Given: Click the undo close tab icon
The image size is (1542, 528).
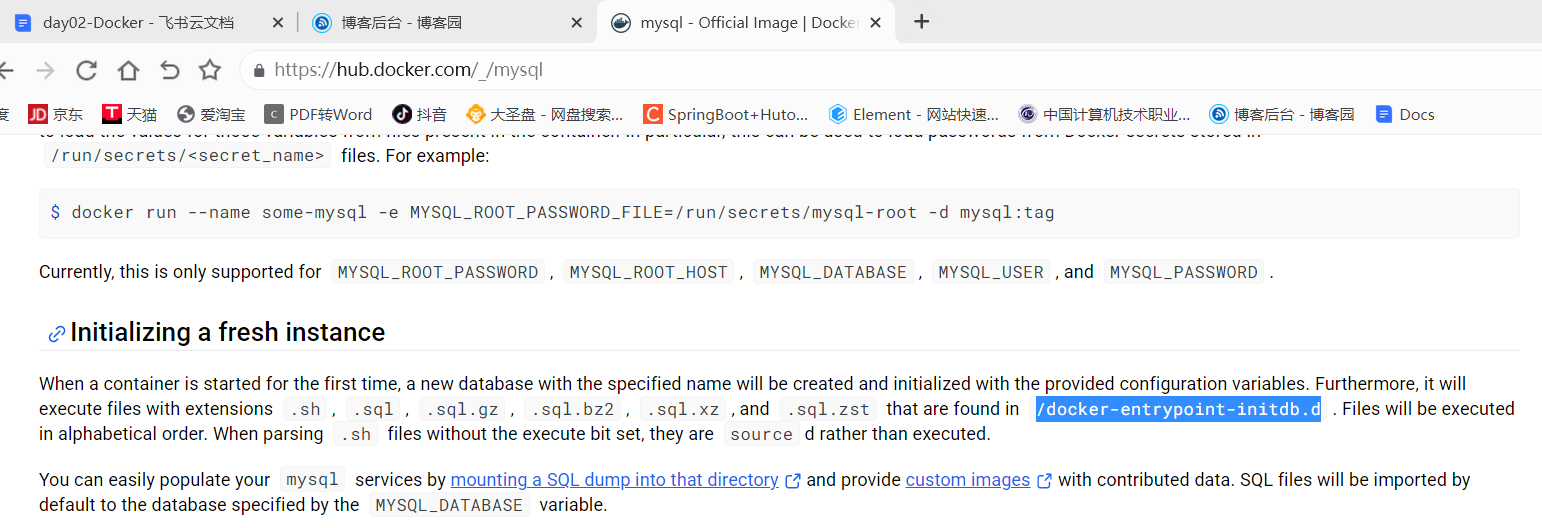Looking at the screenshot, I should point(169,70).
